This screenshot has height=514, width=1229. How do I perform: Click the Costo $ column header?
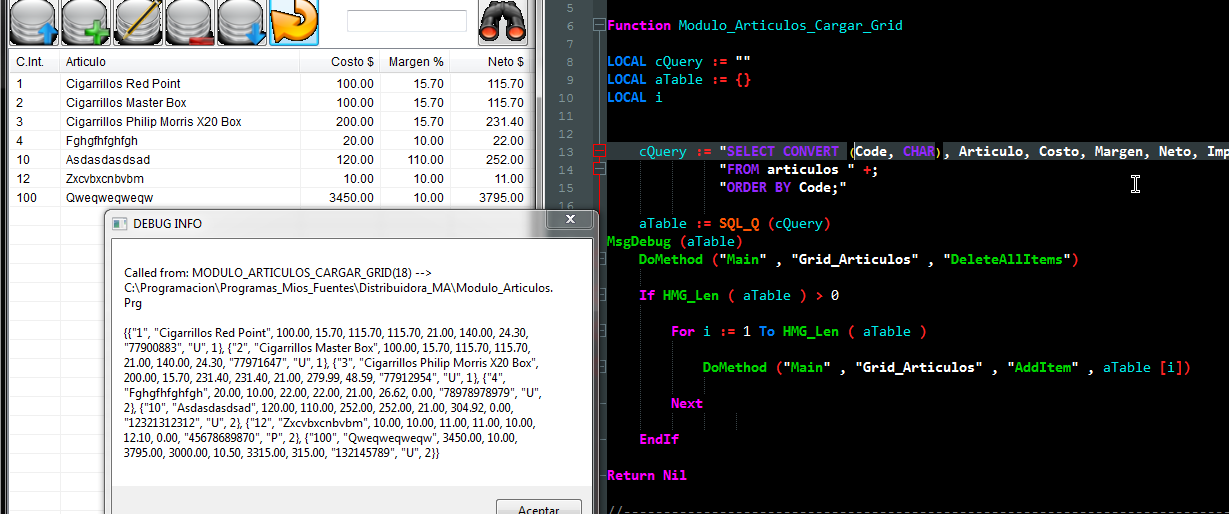[340, 62]
